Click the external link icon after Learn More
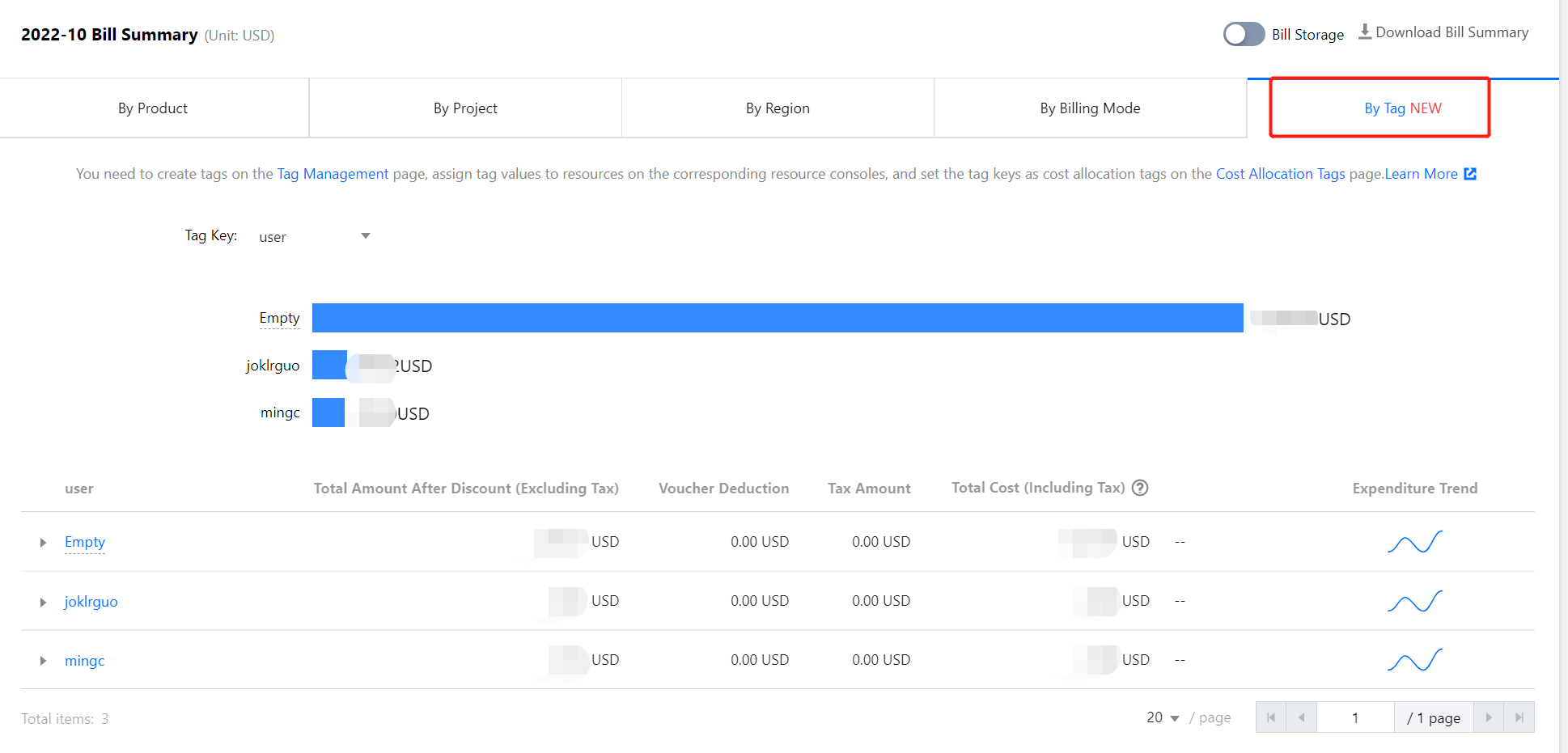Screen dimensions: 1568x753 (x=1470, y=174)
